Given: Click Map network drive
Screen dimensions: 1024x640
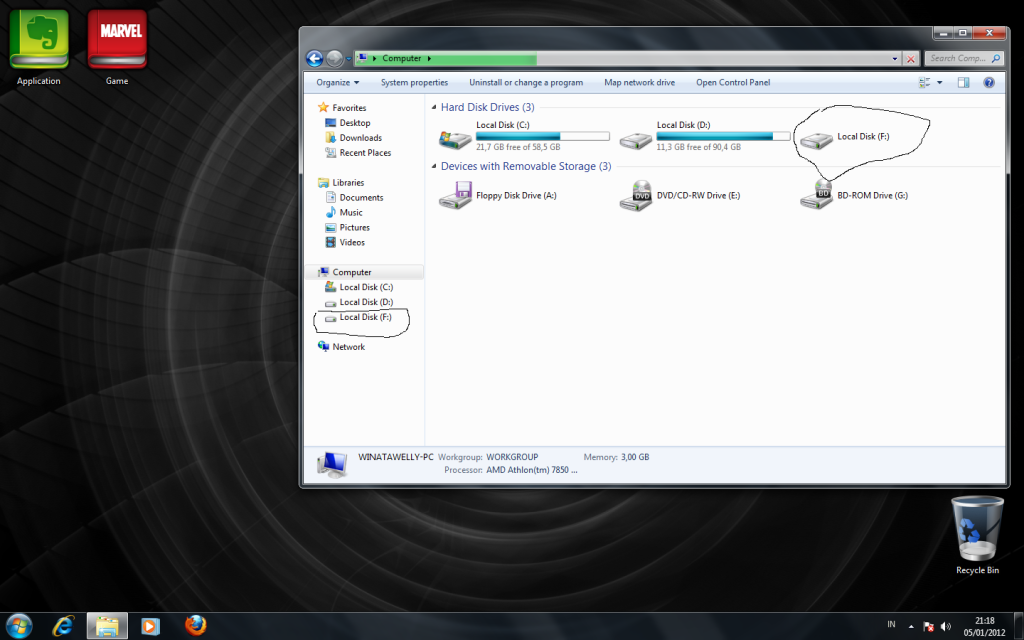Looking at the screenshot, I should [639, 82].
